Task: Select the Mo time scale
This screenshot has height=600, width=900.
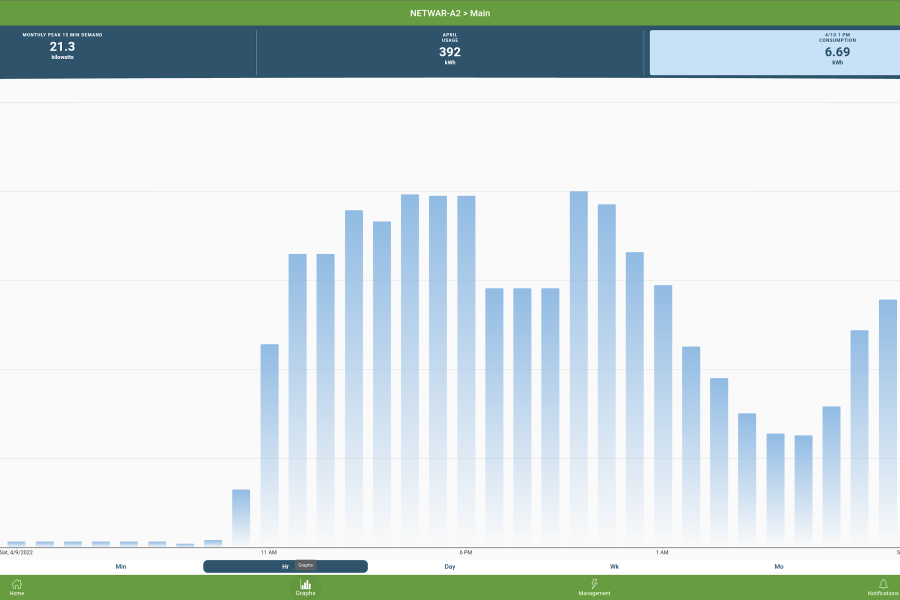Action: [779, 566]
